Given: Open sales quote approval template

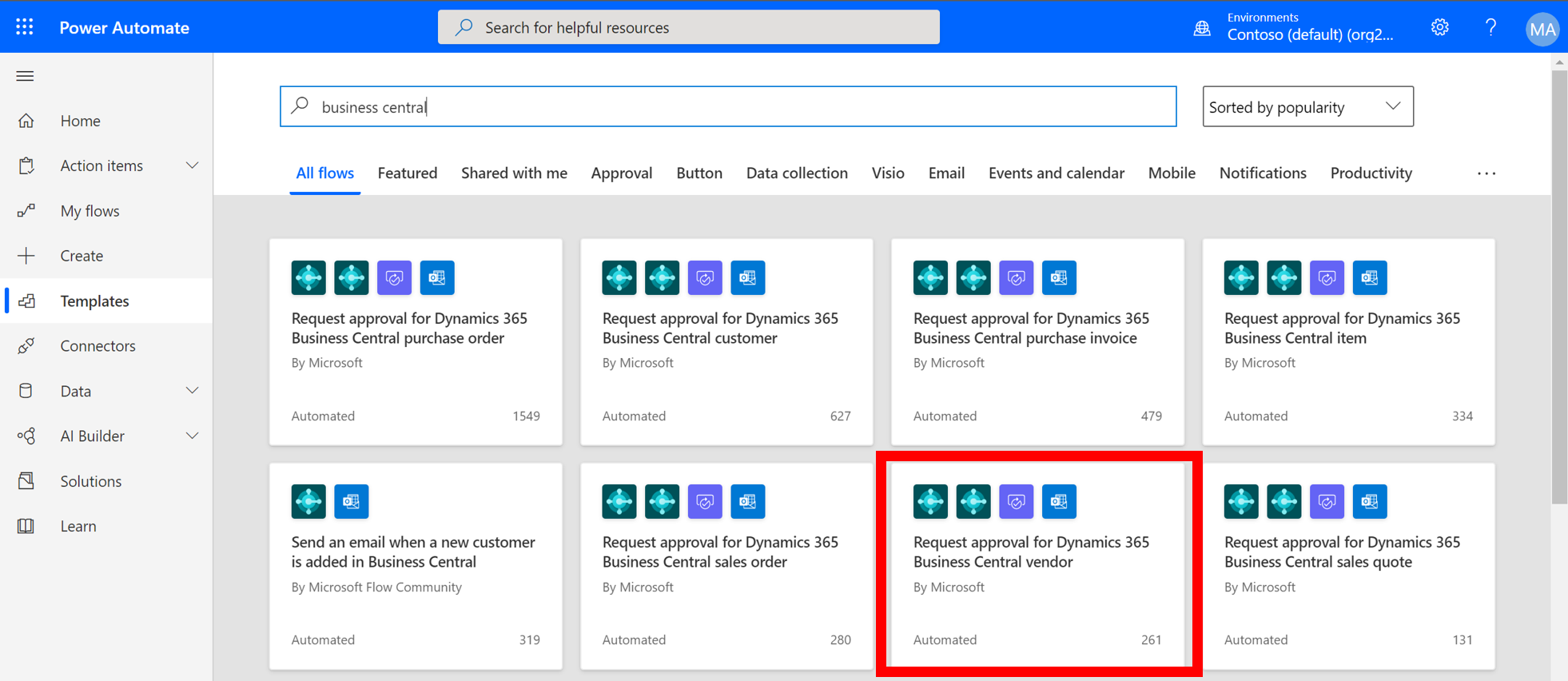Looking at the screenshot, I should tap(1348, 566).
